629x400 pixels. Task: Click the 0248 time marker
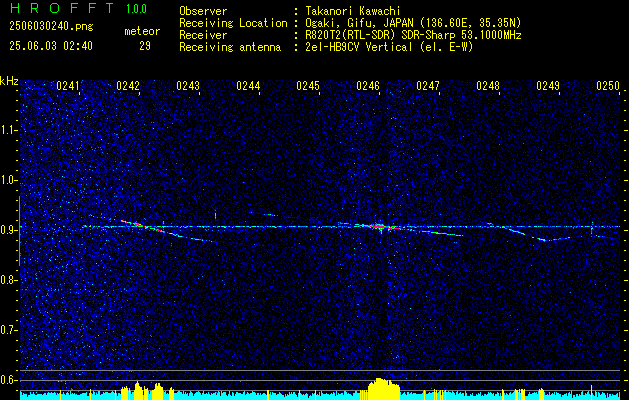coord(488,86)
